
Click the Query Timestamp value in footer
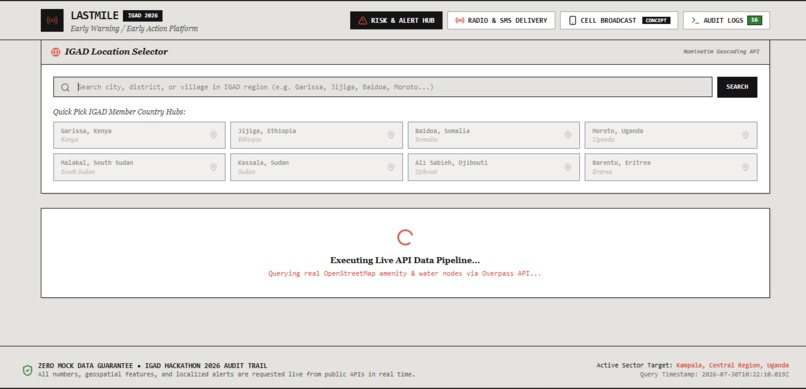click(x=745, y=375)
